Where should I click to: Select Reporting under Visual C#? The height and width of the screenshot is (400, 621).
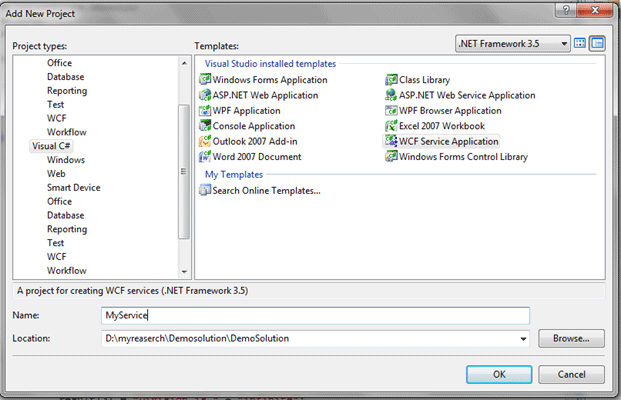tap(67, 229)
